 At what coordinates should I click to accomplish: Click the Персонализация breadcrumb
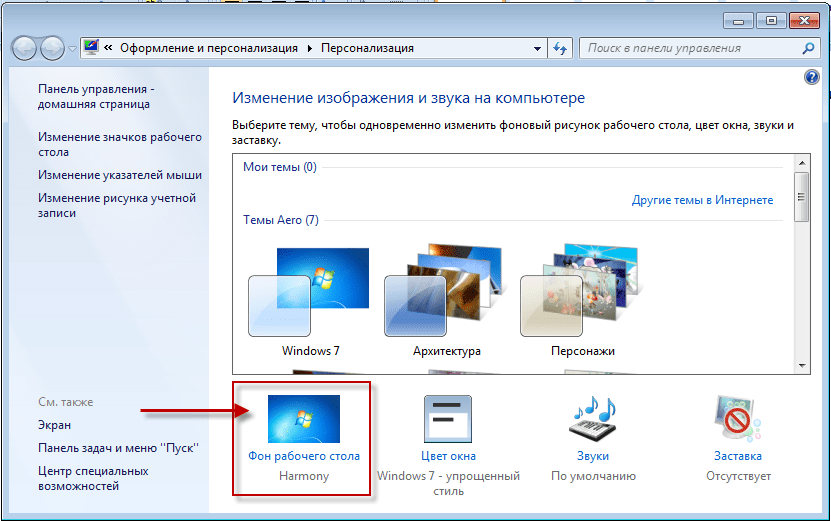[x=367, y=48]
